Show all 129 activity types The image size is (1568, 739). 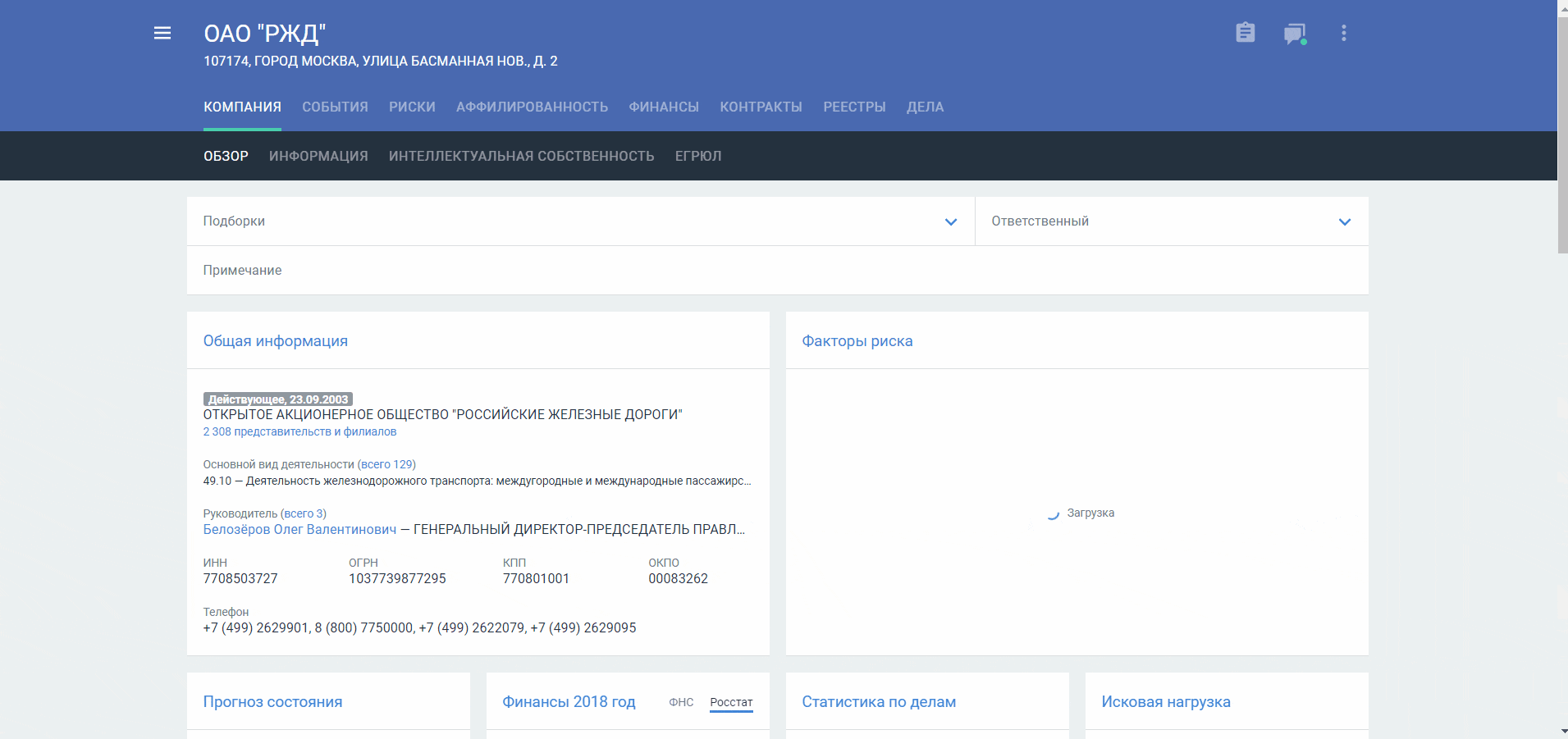pyautogui.click(x=386, y=464)
